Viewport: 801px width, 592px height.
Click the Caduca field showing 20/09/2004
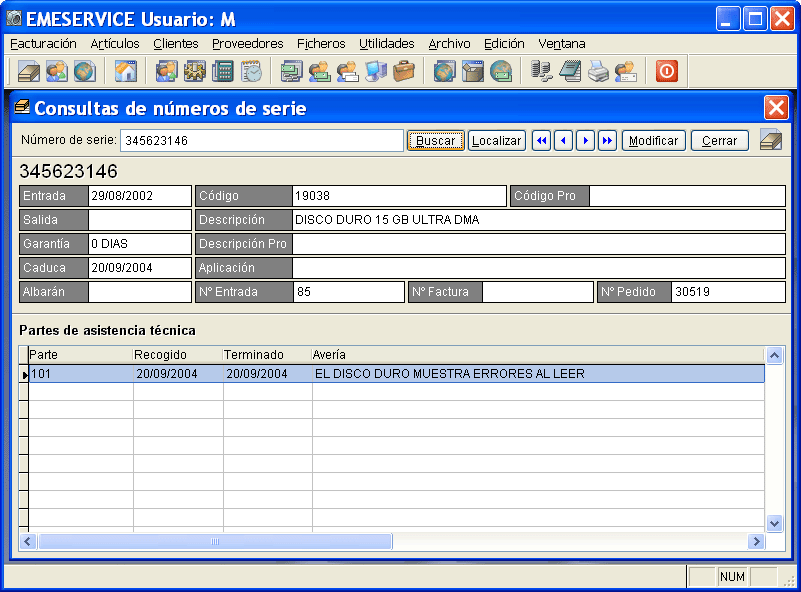139,268
